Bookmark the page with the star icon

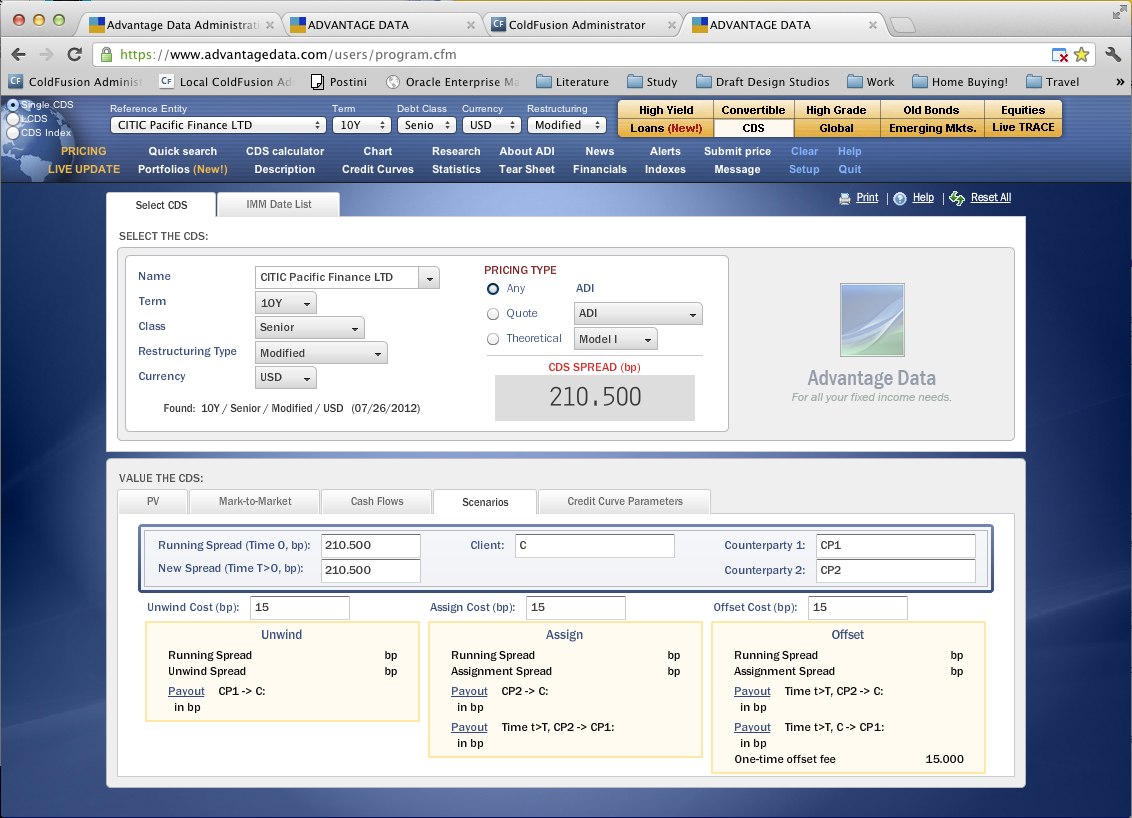coord(1081,54)
